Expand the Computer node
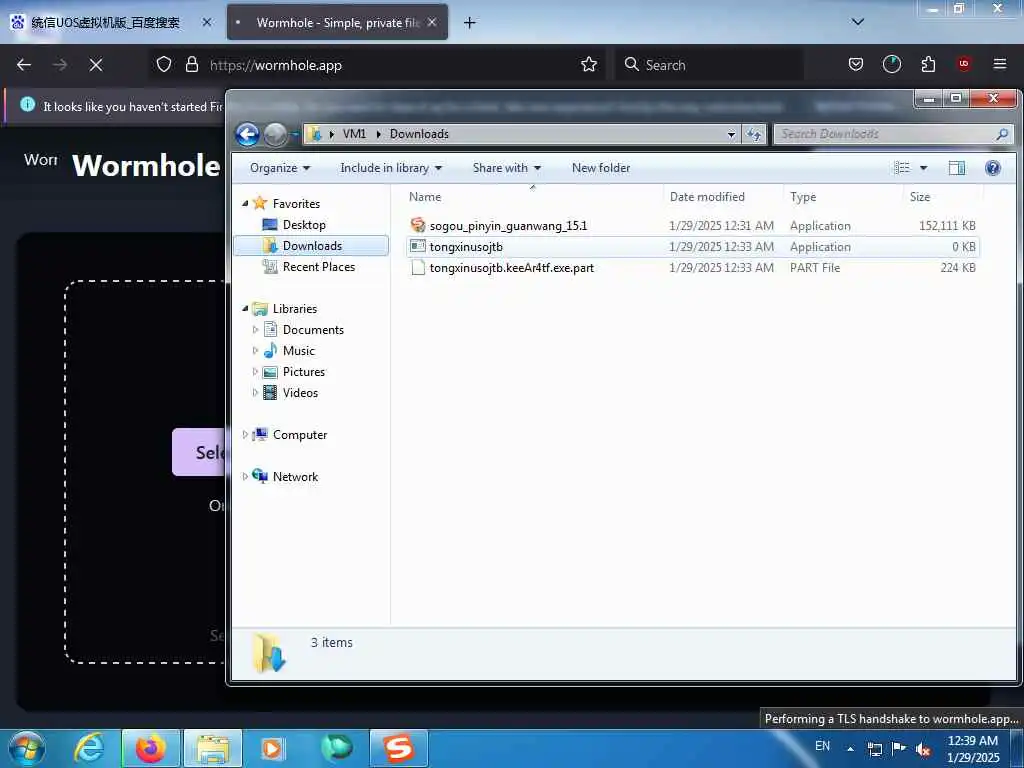This screenshot has height=768, width=1024. pos(245,434)
